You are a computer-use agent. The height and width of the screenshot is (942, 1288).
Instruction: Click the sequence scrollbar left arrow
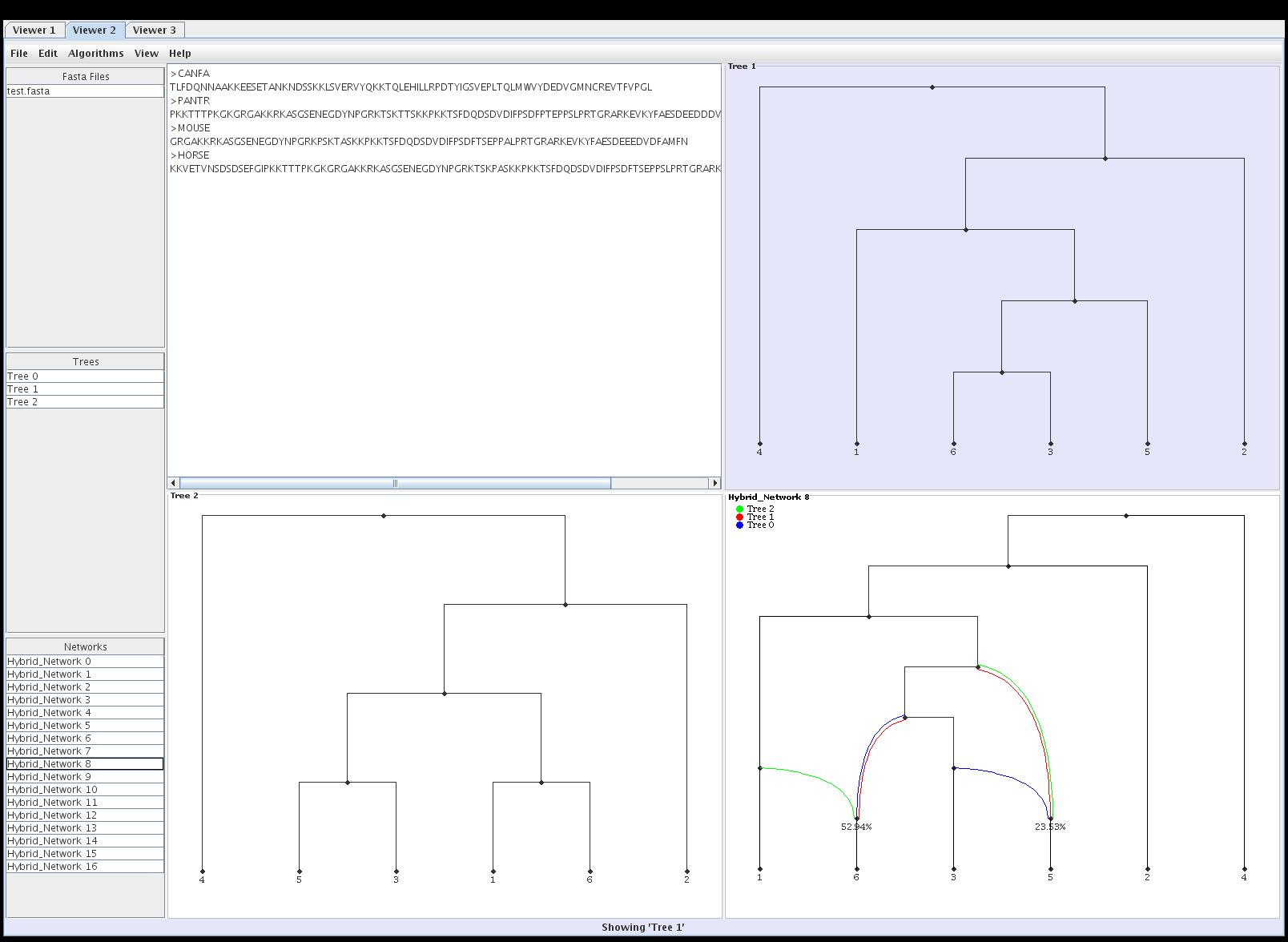coord(173,483)
